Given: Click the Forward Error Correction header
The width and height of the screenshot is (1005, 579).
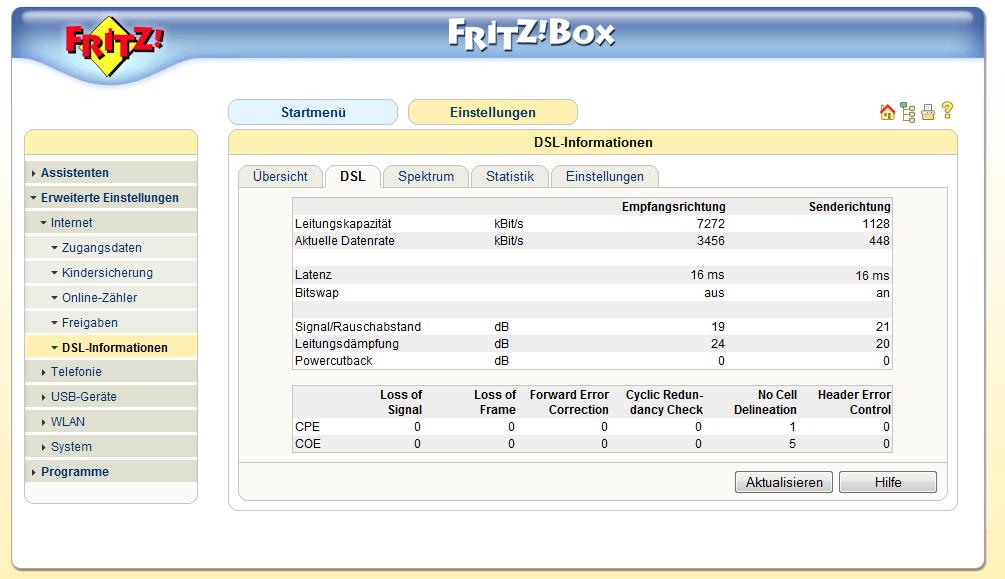Looking at the screenshot, I should point(569,402).
